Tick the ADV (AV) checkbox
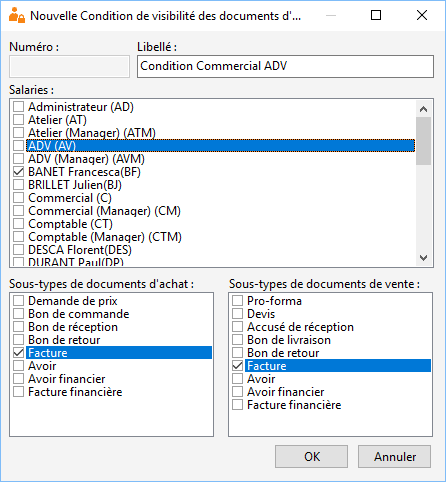 [x=19, y=146]
